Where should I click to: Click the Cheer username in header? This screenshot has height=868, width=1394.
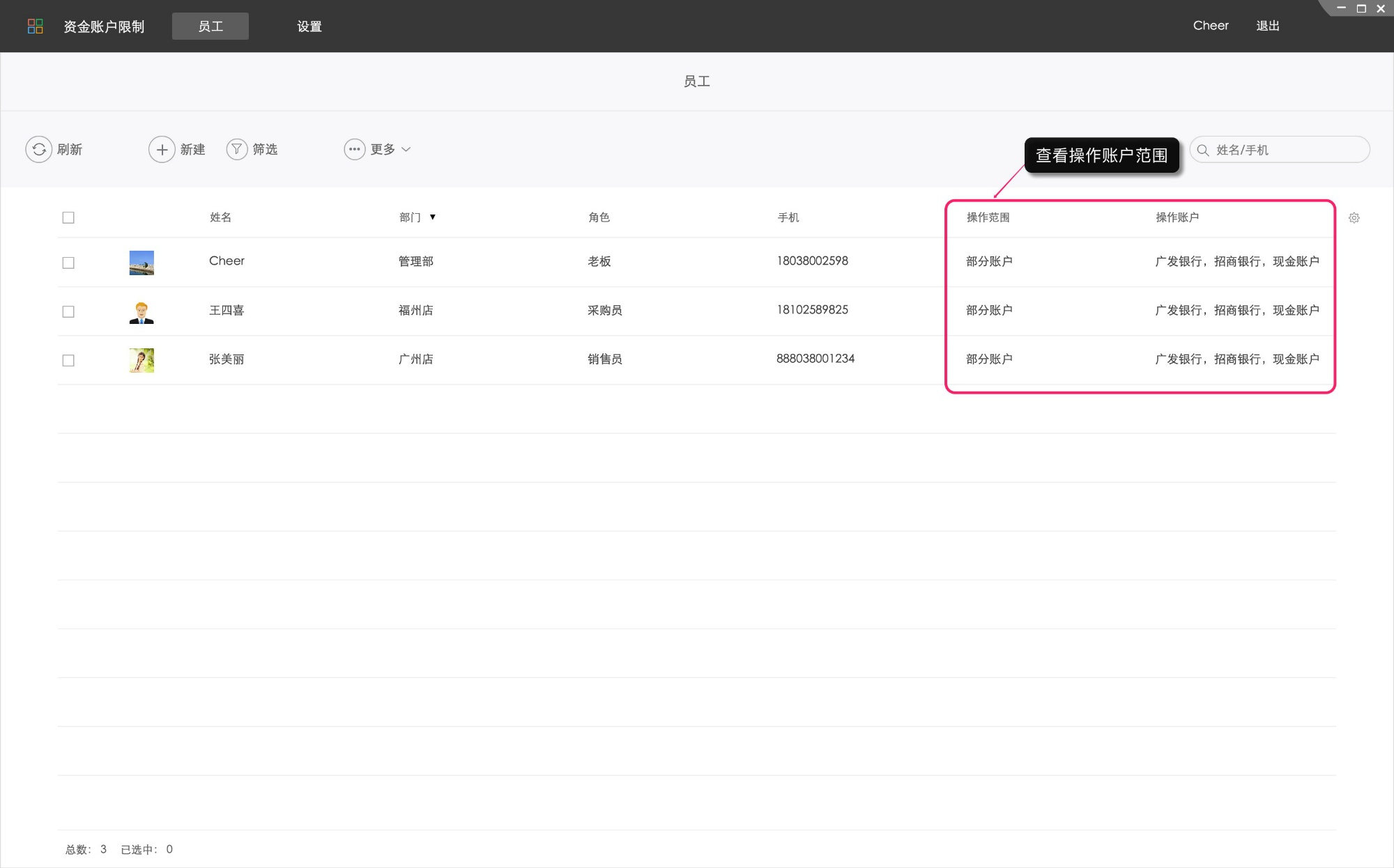[1211, 26]
